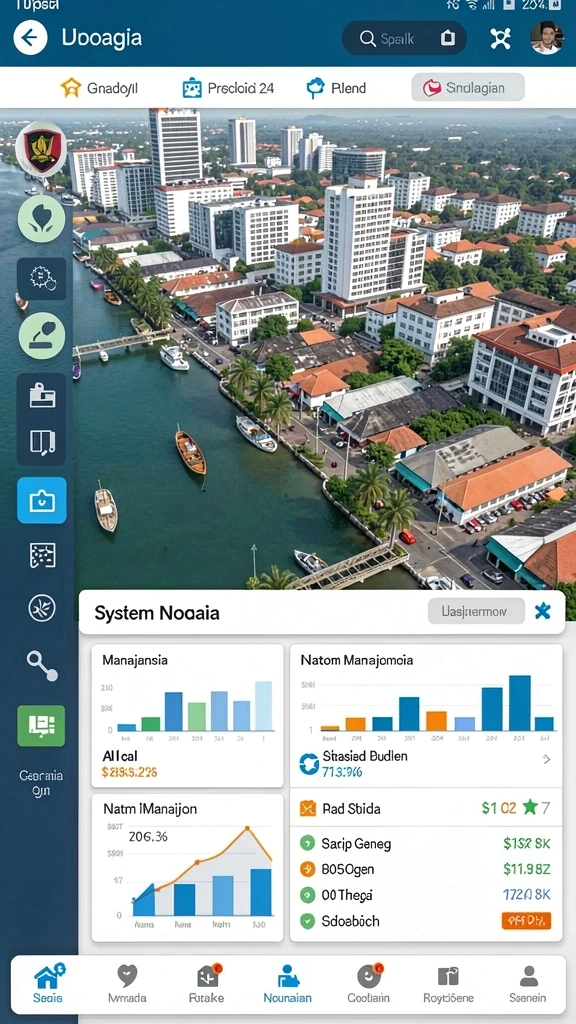Toggle the Sarip Geneg green indicator
576x1024 pixels.
pos(308,843)
